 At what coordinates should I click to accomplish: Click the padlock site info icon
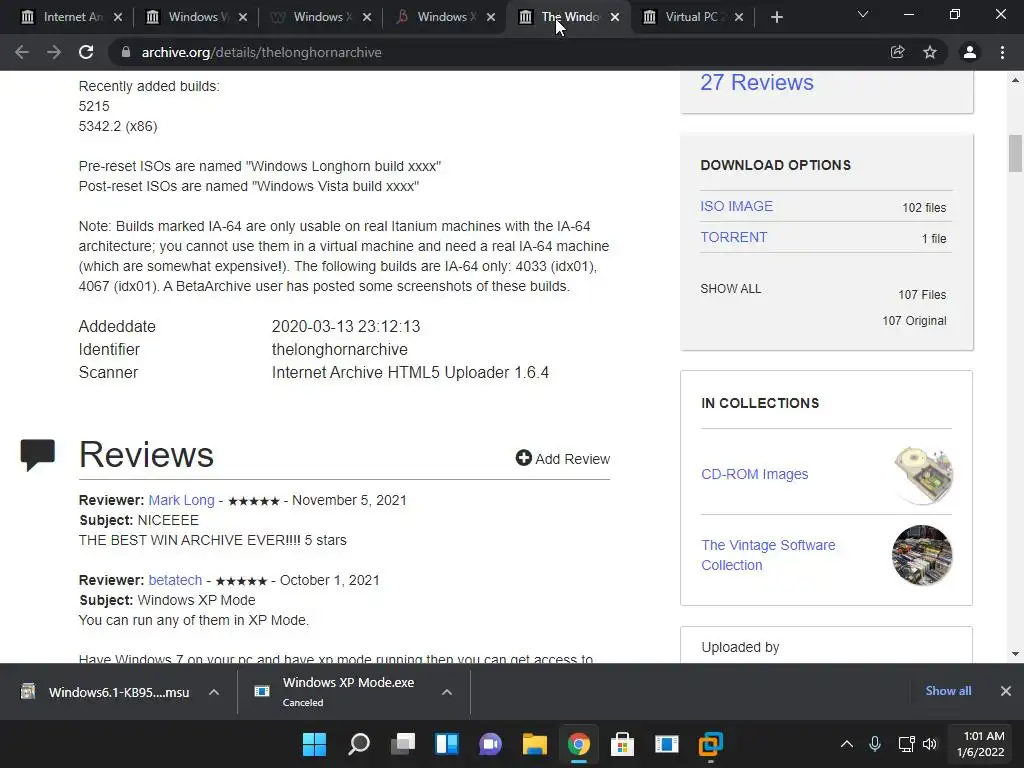tap(126, 52)
